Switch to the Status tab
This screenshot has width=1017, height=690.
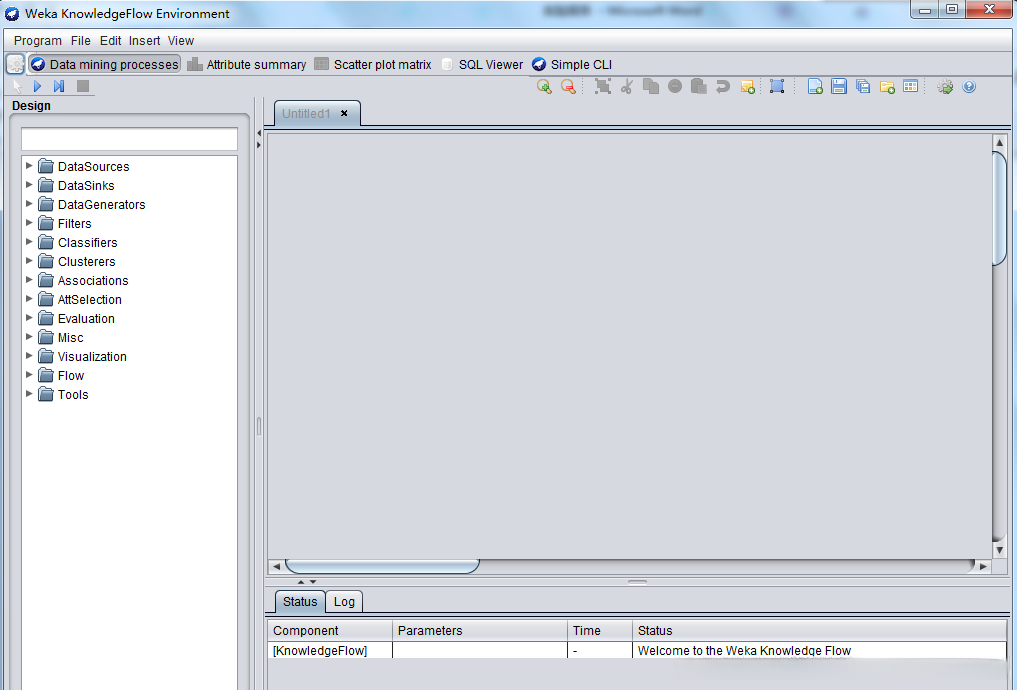(x=300, y=602)
